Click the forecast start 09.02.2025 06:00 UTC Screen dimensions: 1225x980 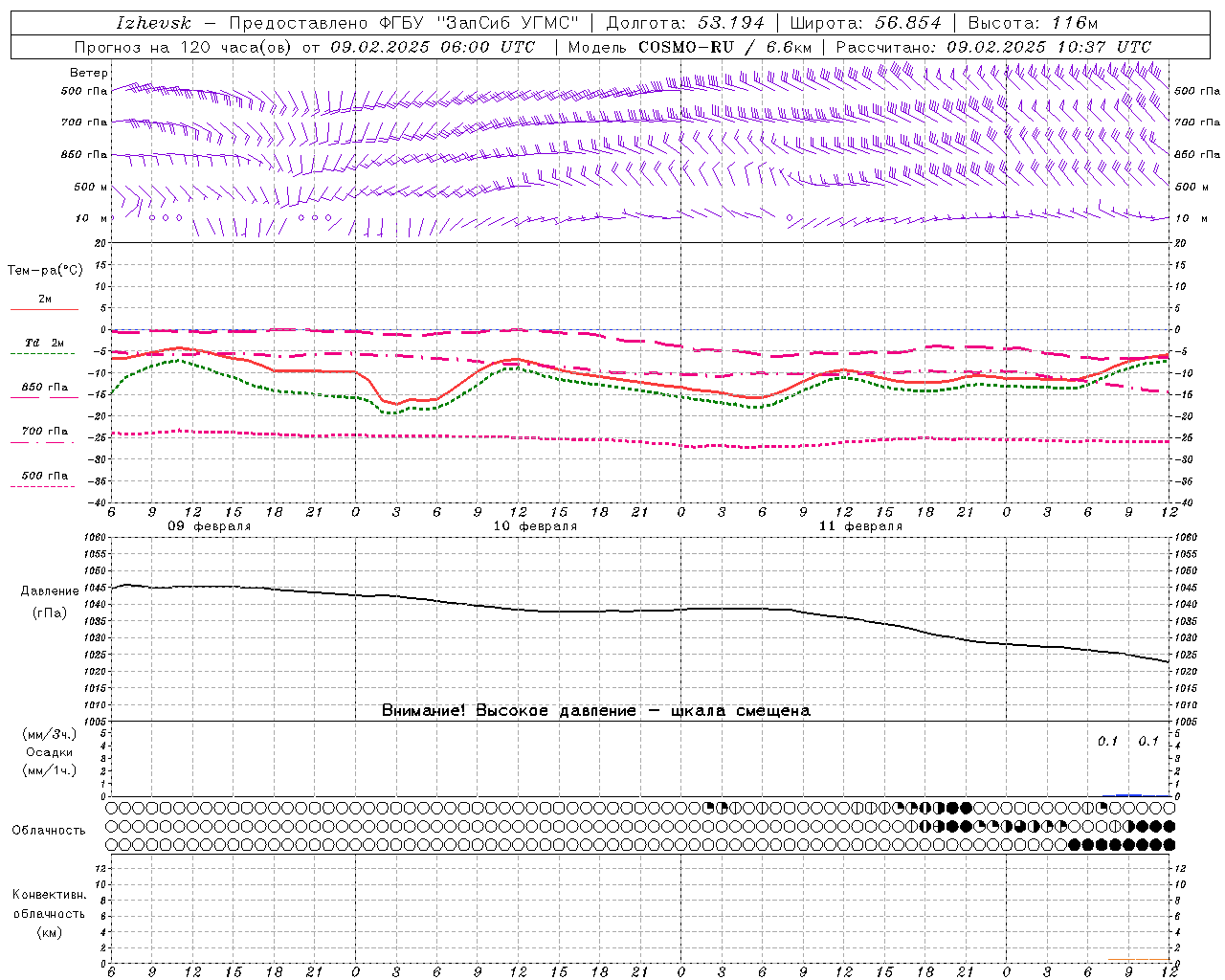coord(433,47)
